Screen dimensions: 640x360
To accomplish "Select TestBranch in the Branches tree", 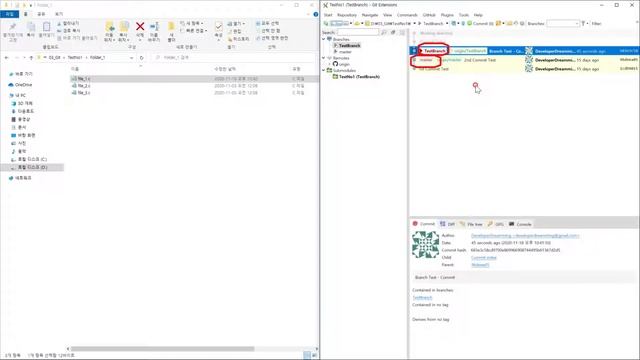I will coord(349,46).
